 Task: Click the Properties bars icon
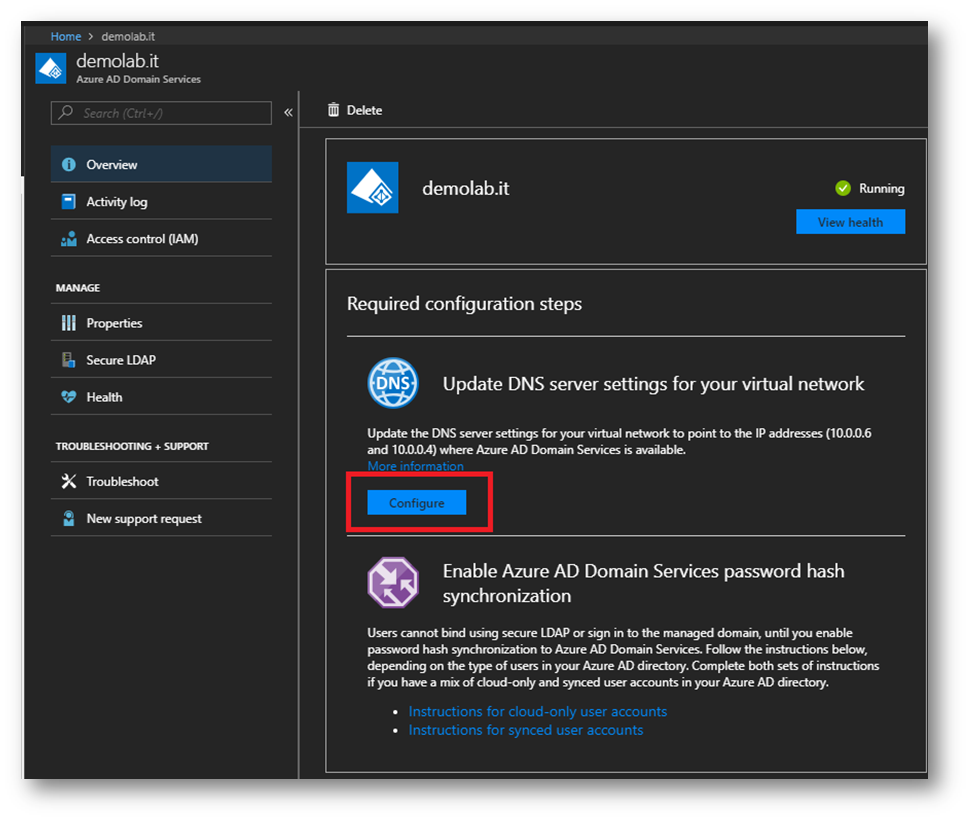[69, 323]
